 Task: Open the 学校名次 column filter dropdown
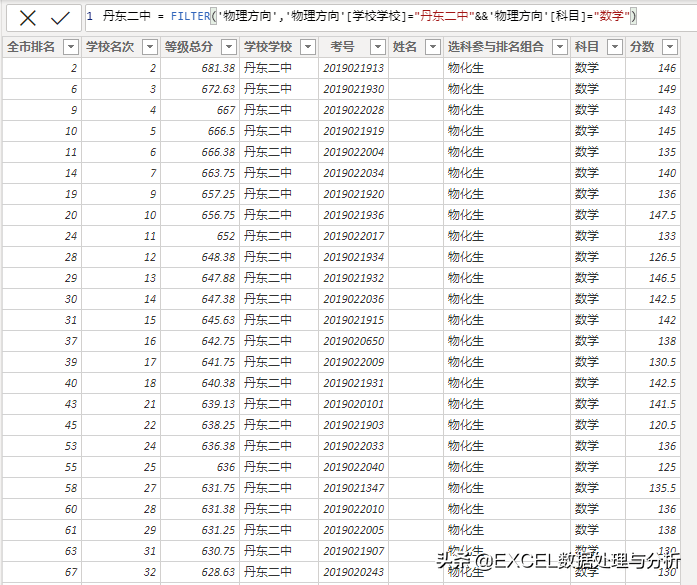[x=150, y=47]
